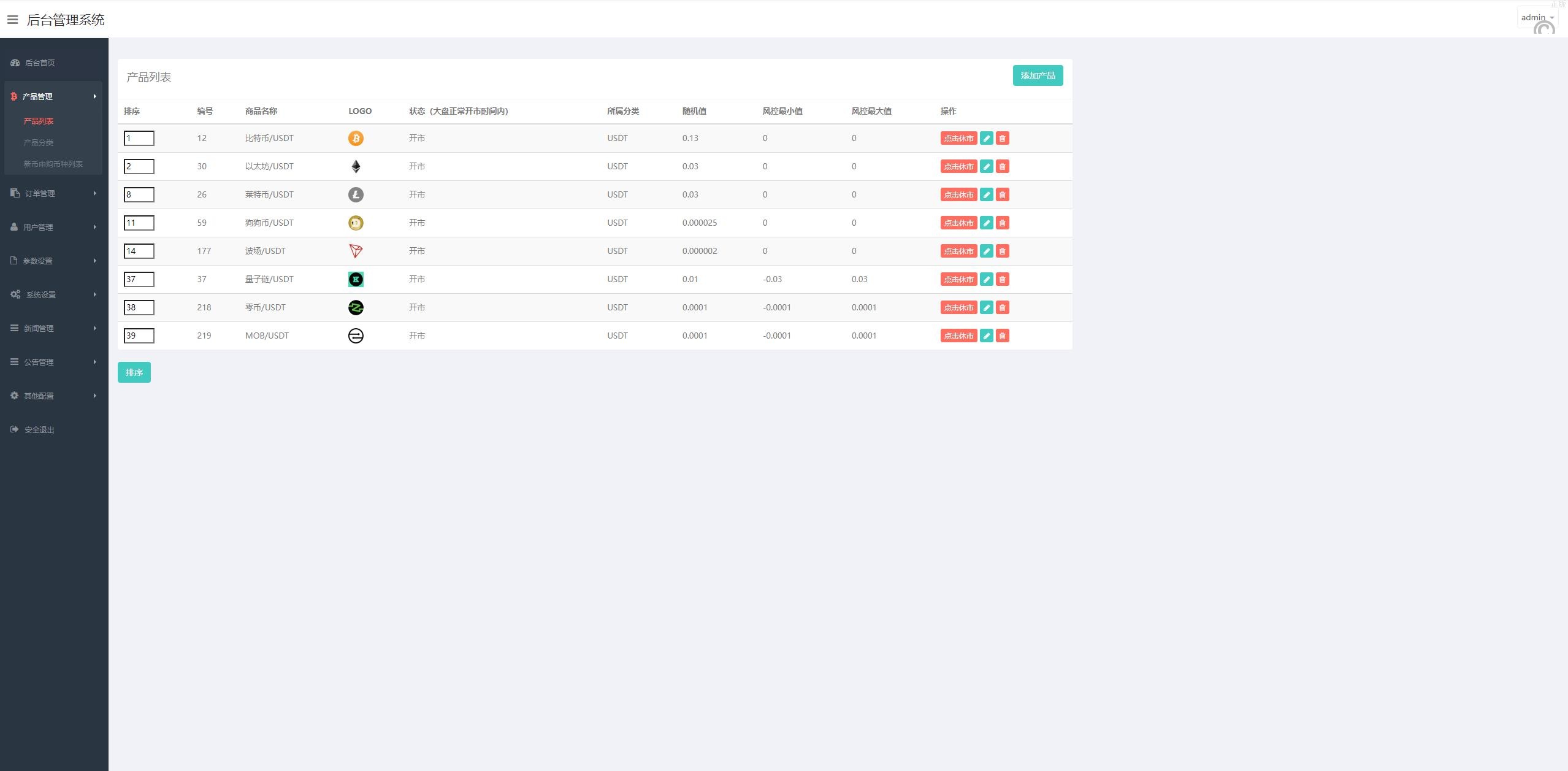Click the hamburger menu icon in header
Image resolution: width=1568 pixels, height=771 pixels.
point(12,20)
